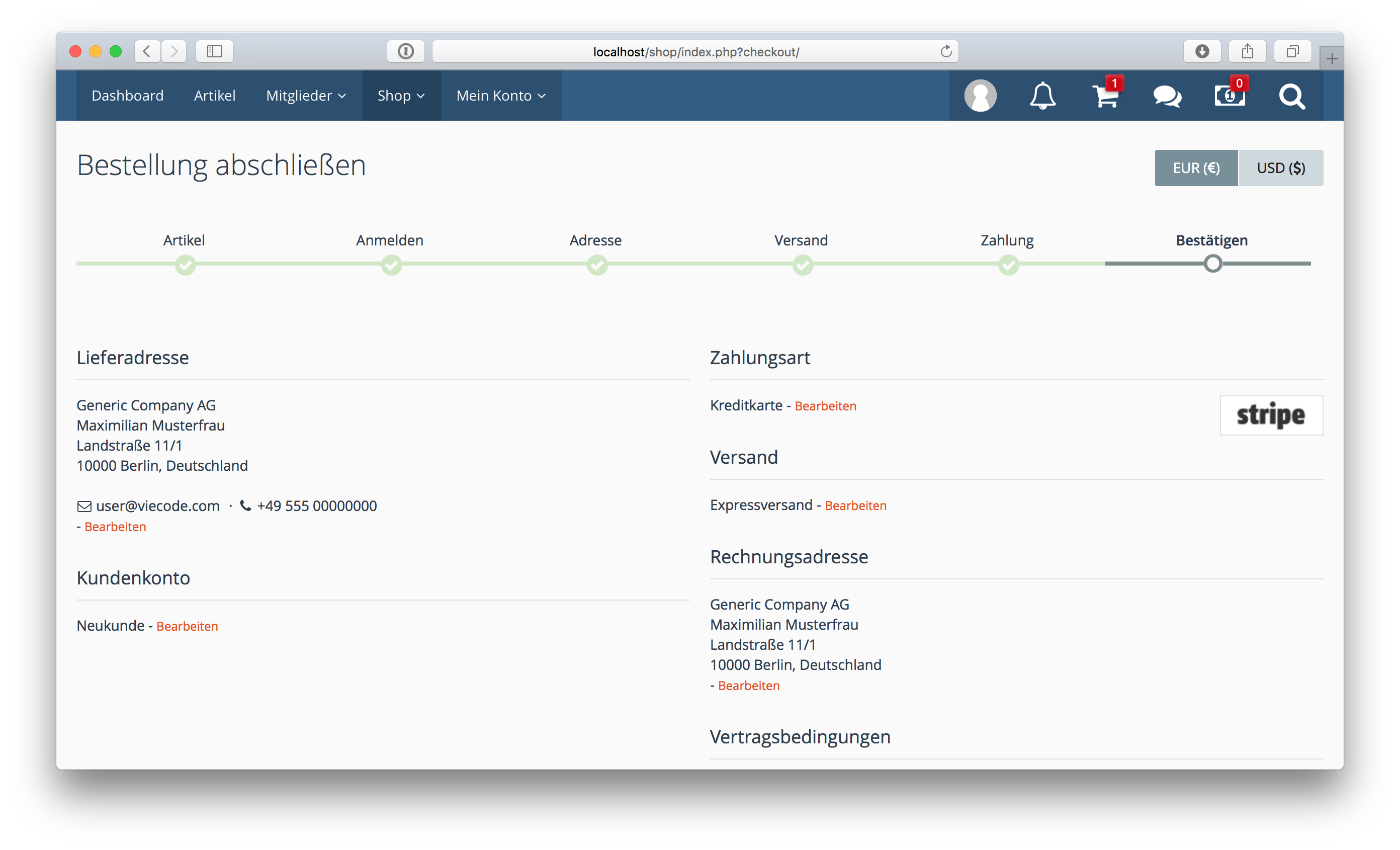Edit the Kreditkarte payment method

pos(825,406)
